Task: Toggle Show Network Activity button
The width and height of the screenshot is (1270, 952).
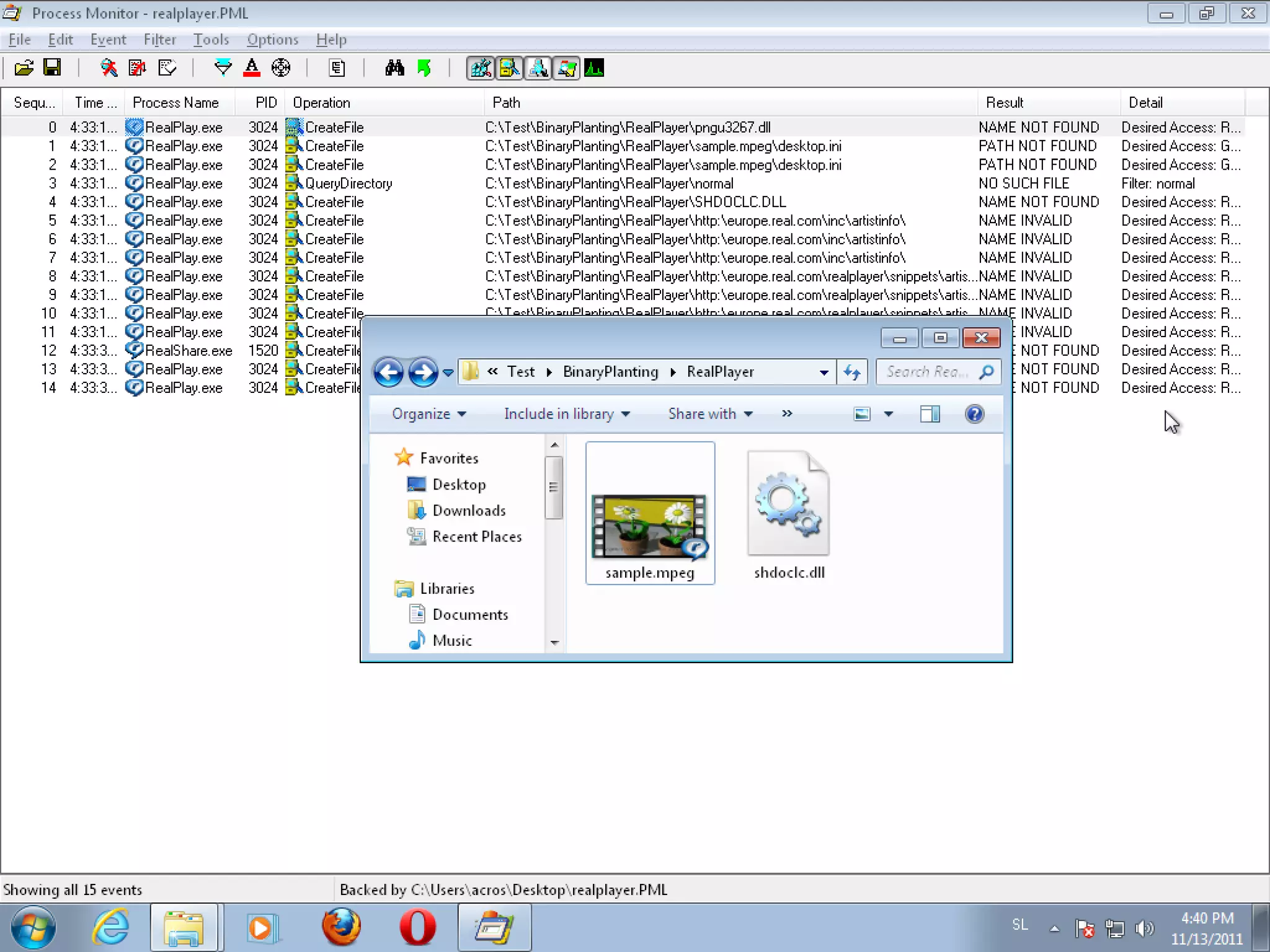Action: click(x=538, y=68)
